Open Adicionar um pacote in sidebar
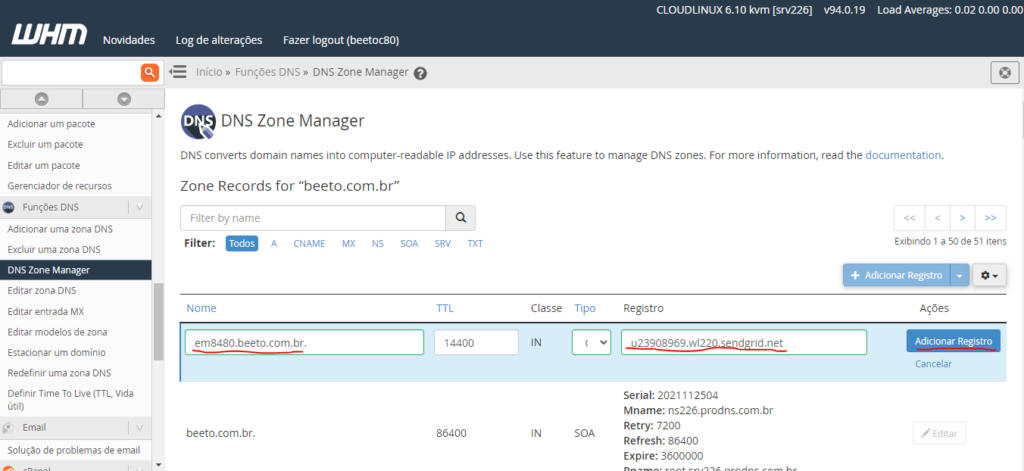Image resolution: width=1024 pixels, height=471 pixels. coord(51,123)
